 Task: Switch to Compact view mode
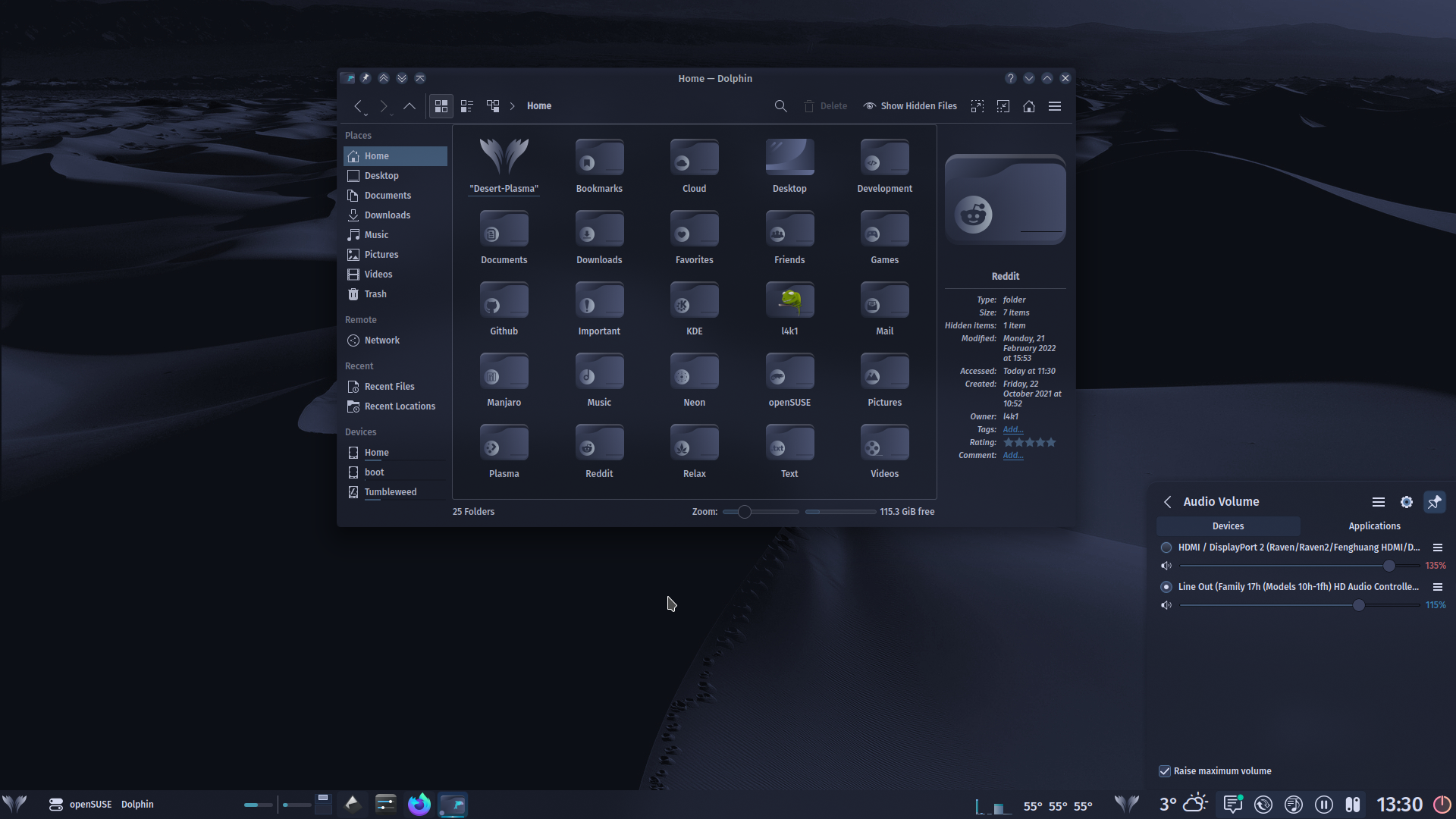point(467,106)
